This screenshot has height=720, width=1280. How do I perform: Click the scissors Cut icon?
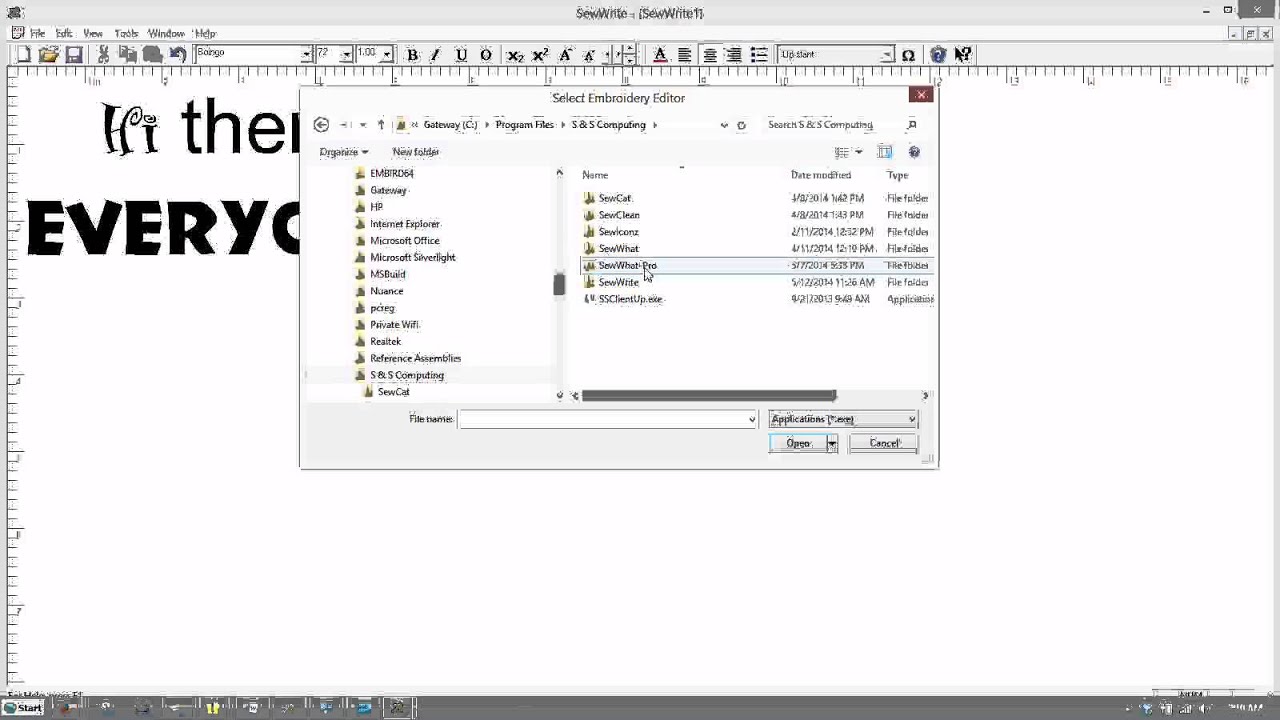tap(103, 55)
